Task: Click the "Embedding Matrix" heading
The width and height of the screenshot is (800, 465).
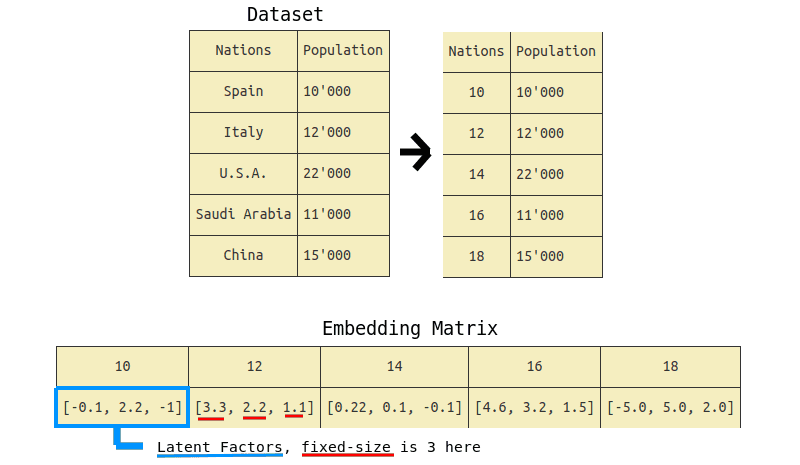Action: 410,328
